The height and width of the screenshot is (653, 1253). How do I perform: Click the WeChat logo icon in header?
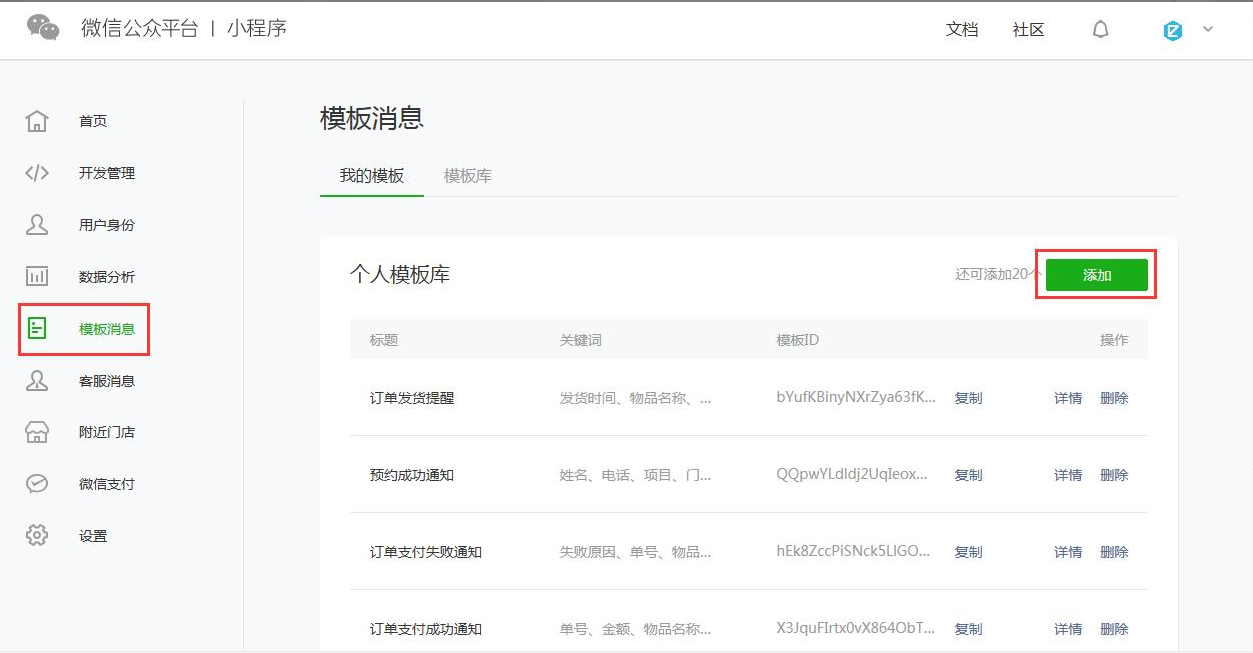[43, 28]
